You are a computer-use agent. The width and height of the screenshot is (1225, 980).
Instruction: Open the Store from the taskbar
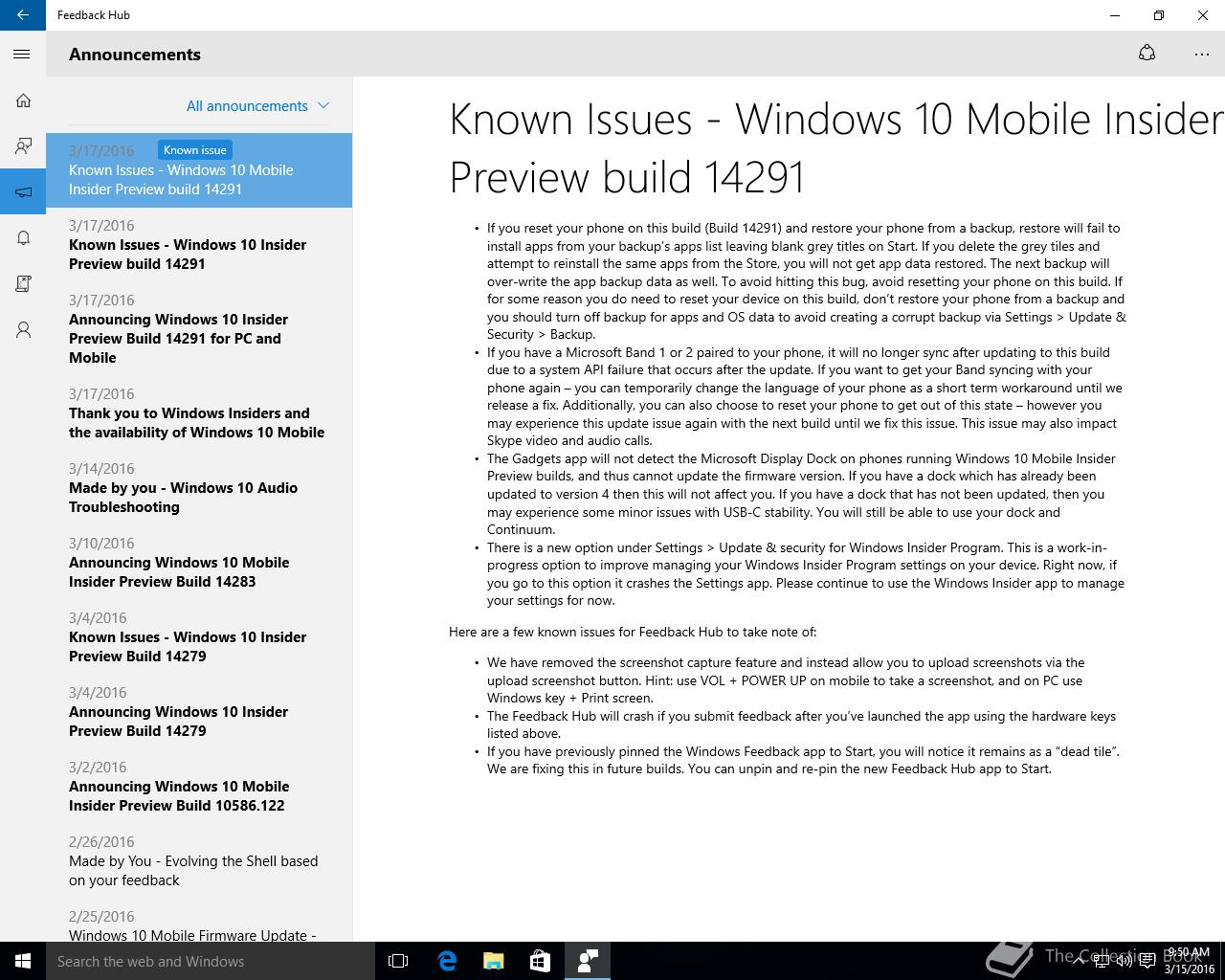pyautogui.click(x=540, y=961)
